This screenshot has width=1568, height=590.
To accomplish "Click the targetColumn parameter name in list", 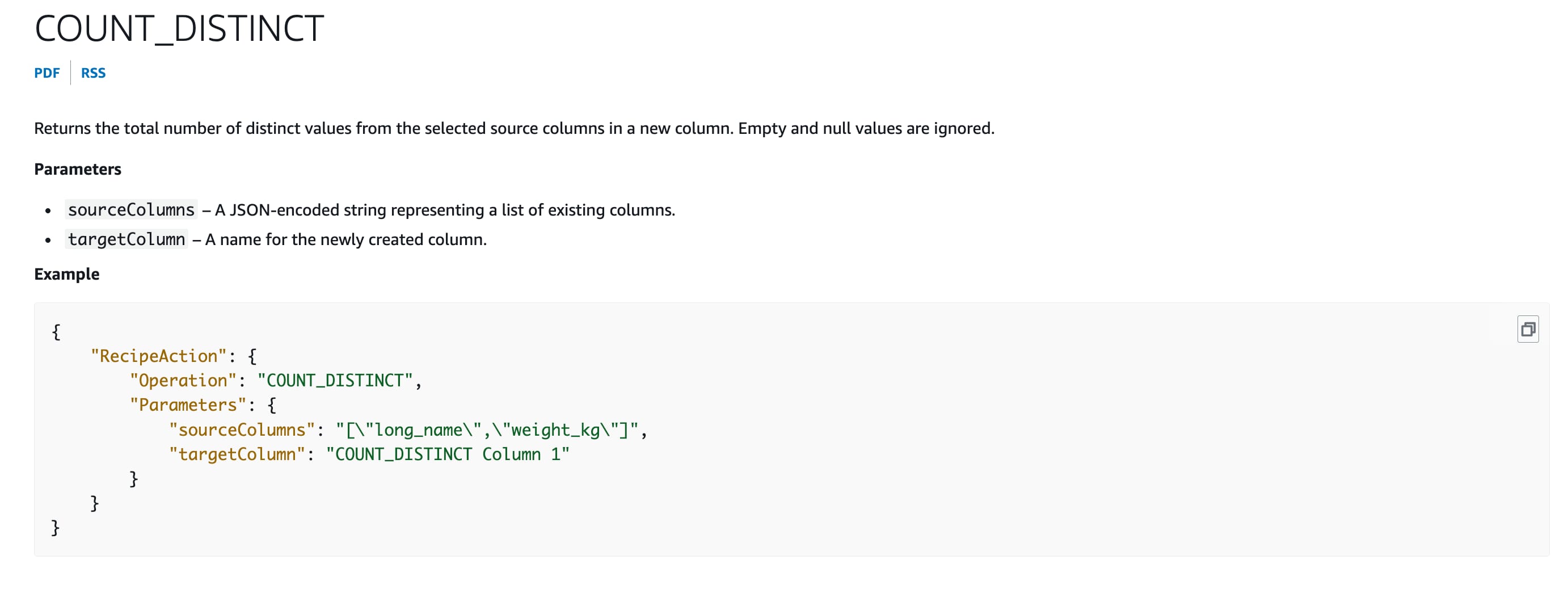I will tap(126, 239).
